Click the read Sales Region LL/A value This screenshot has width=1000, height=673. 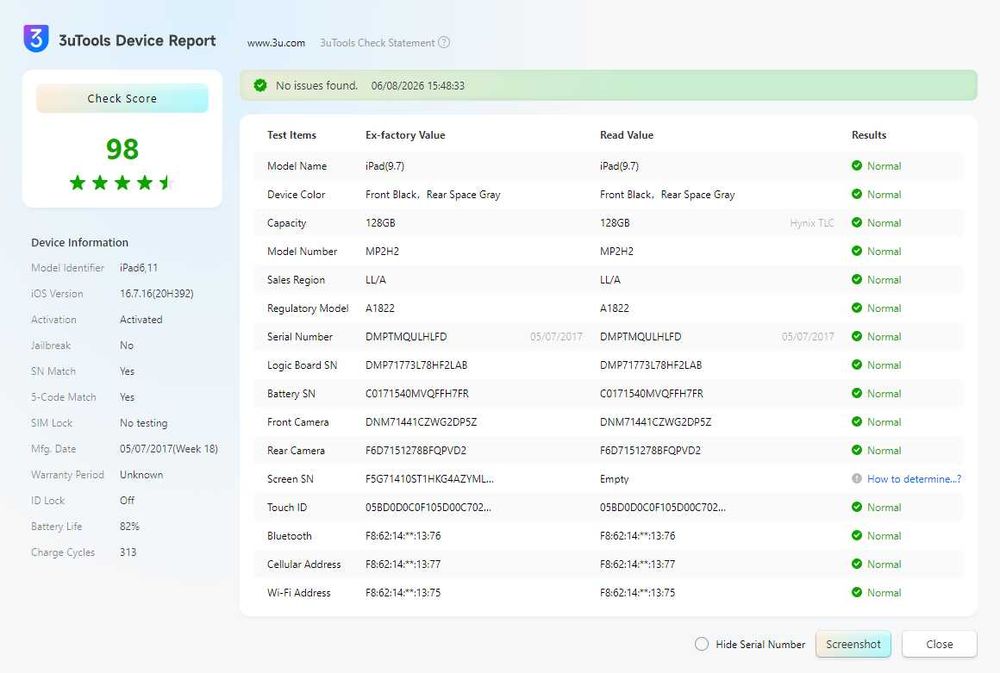pyautogui.click(x=610, y=280)
